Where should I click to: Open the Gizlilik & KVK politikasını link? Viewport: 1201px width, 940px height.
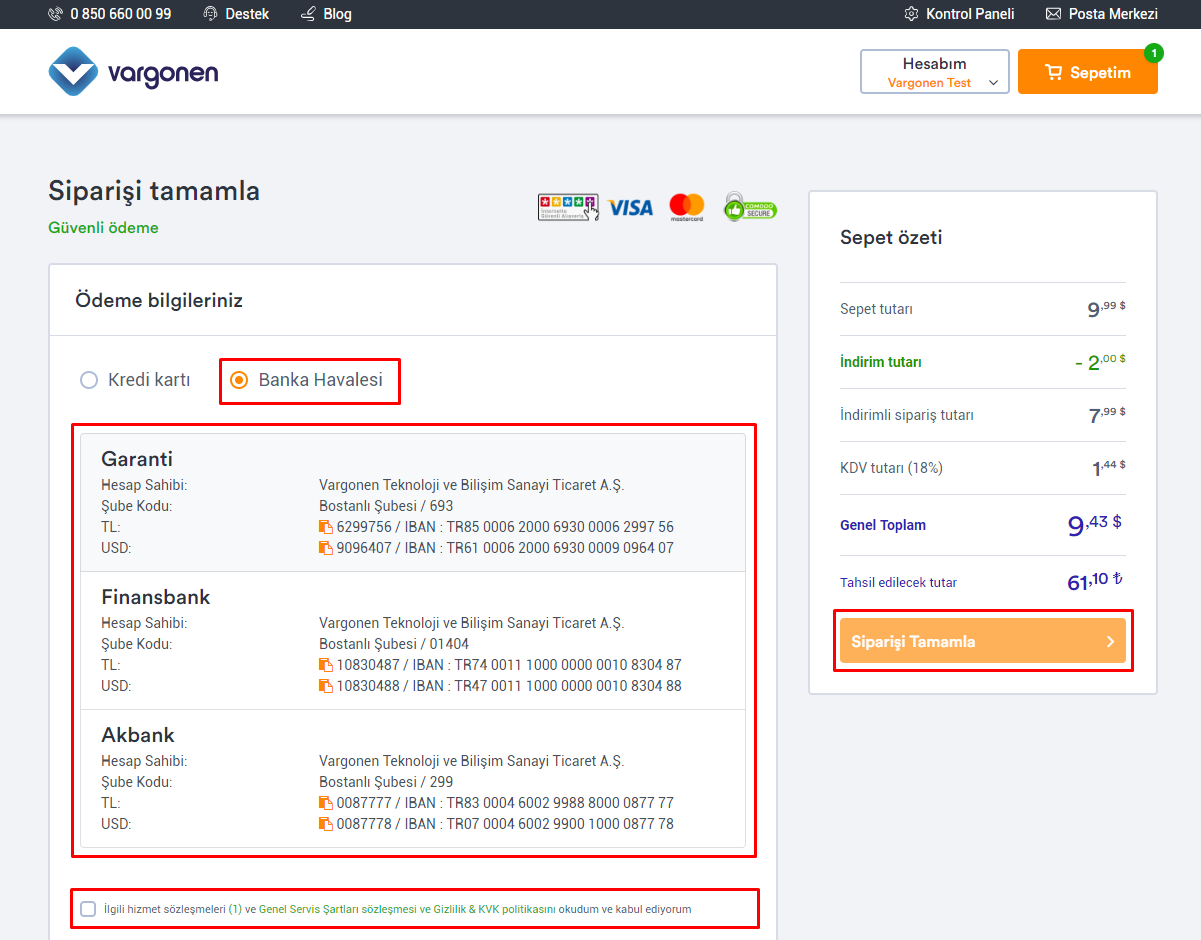click(493, 909)
